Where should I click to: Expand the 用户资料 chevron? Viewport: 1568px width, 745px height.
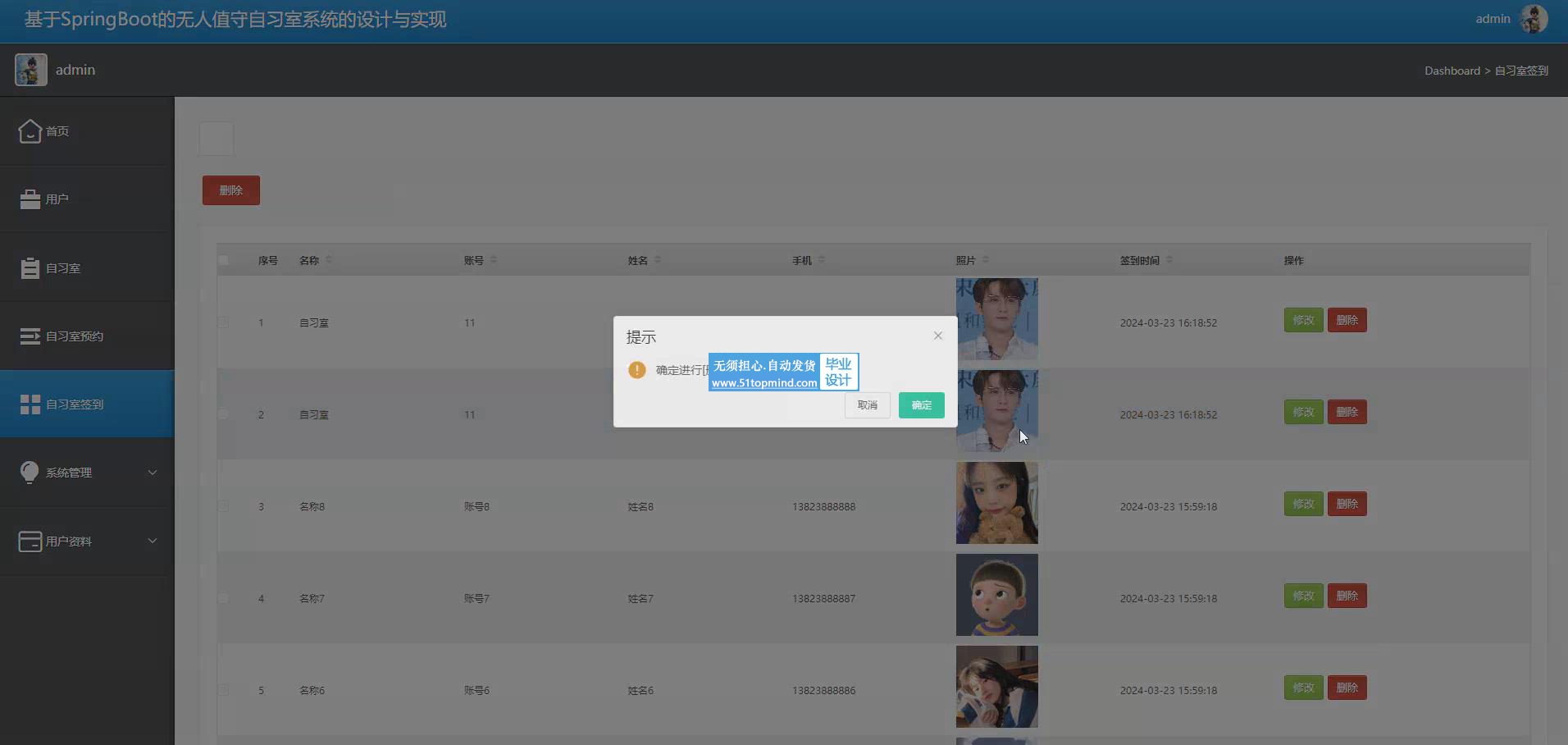tap(153, 541)
